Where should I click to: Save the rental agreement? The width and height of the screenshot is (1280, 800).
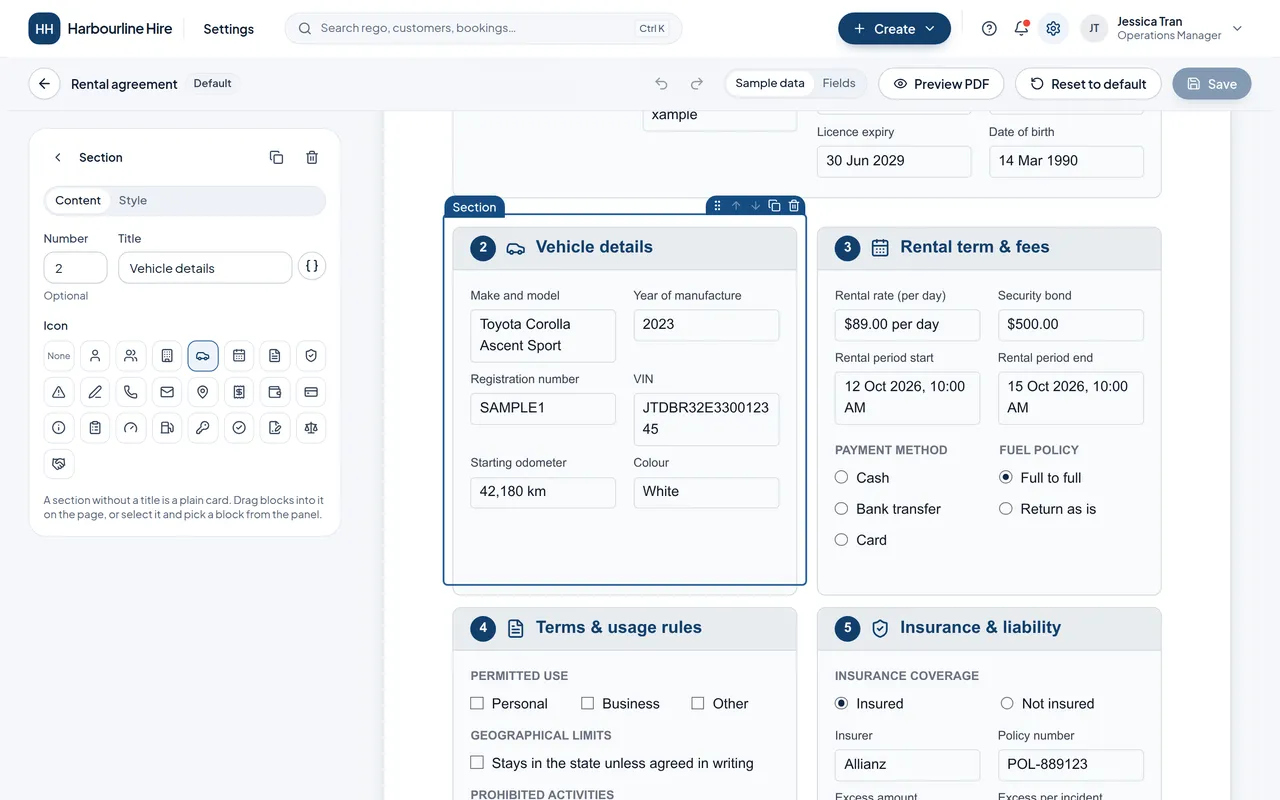pos(1212,84)
